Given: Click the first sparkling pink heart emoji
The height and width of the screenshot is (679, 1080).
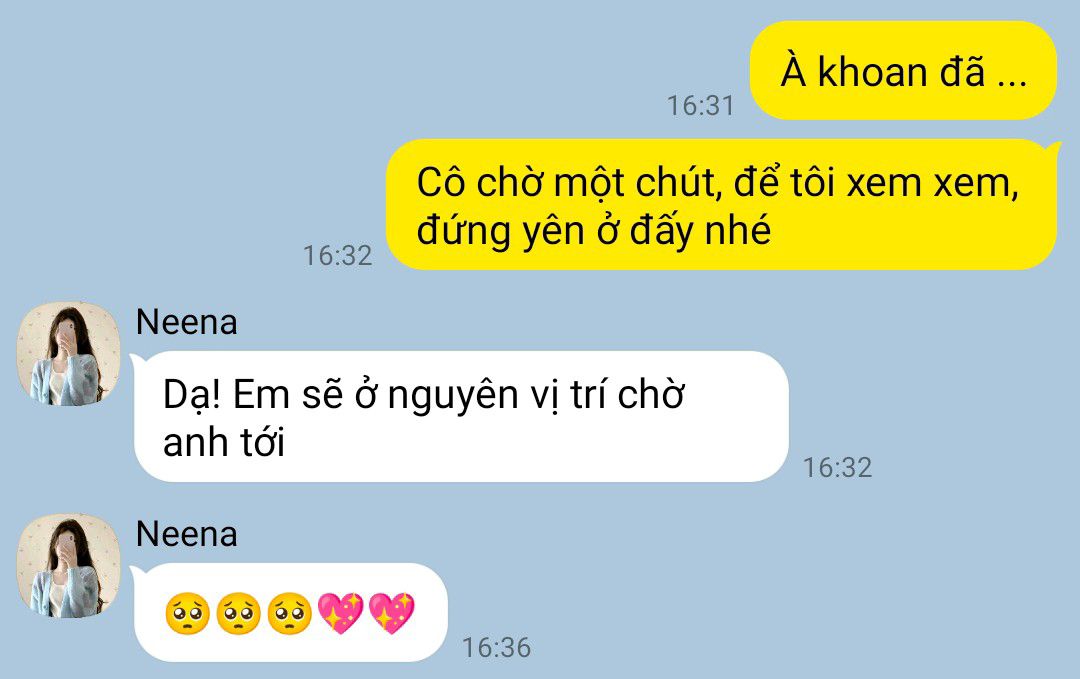Looking at the screenshot, I should [x=340, y=613].
